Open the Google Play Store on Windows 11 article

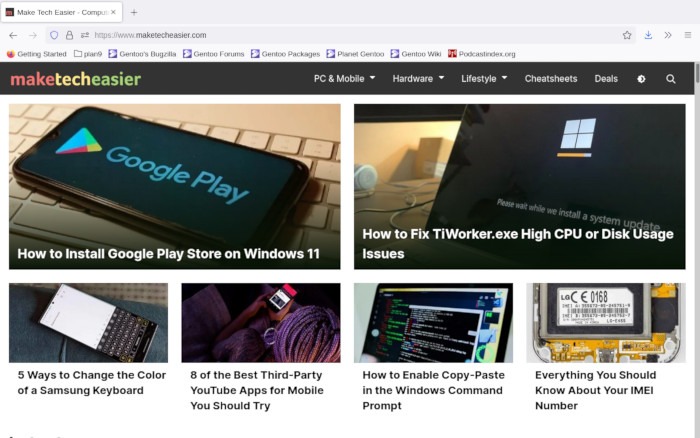(x=168, y=254)
